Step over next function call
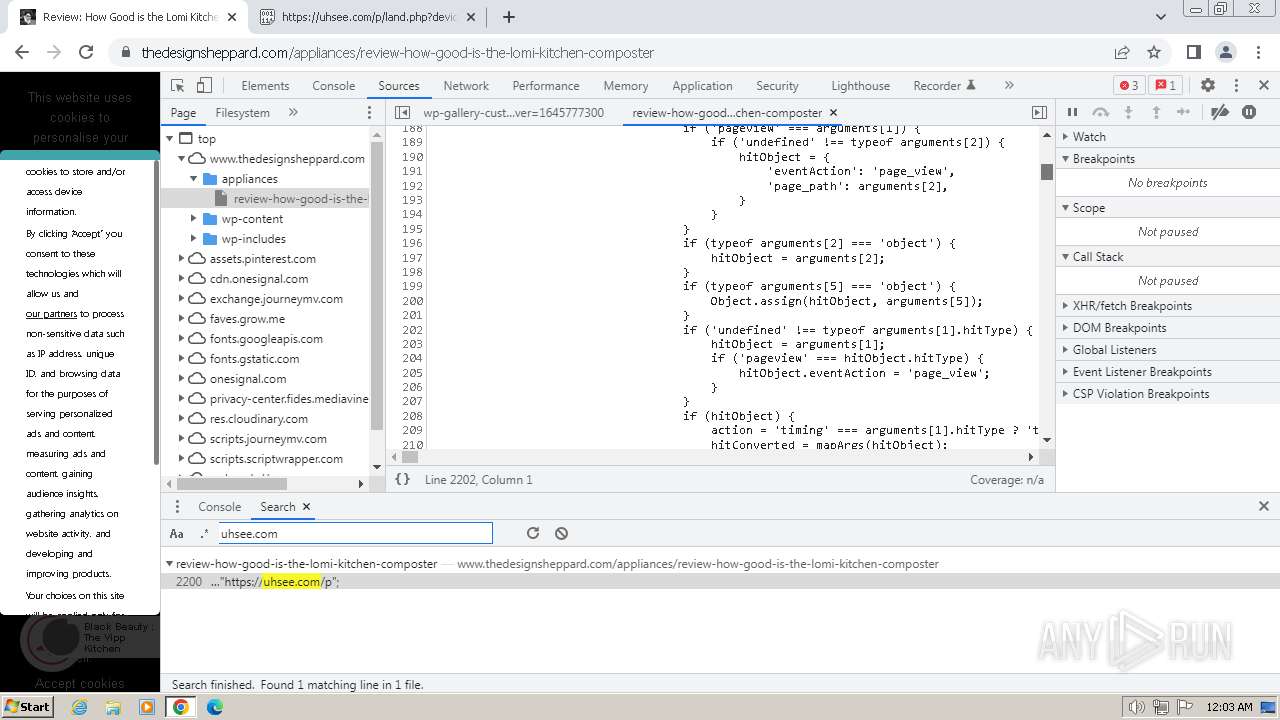The image size is (1280, 720). (1101, 113)
